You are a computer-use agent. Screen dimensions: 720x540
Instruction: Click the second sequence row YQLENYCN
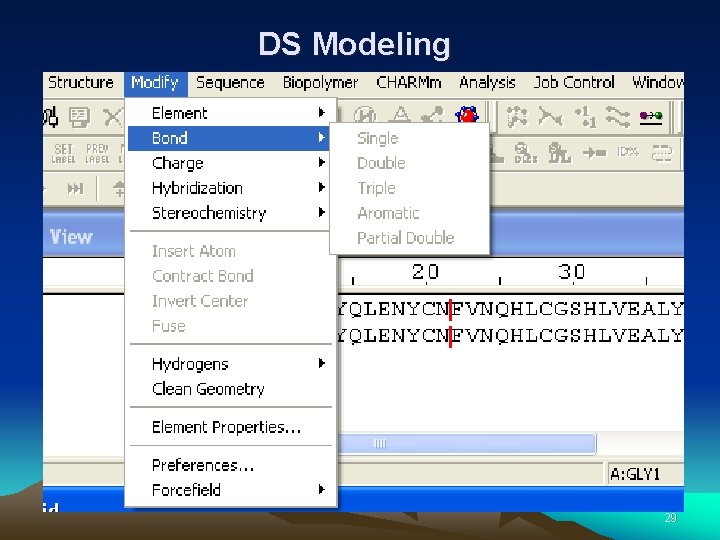pos(511,336)
